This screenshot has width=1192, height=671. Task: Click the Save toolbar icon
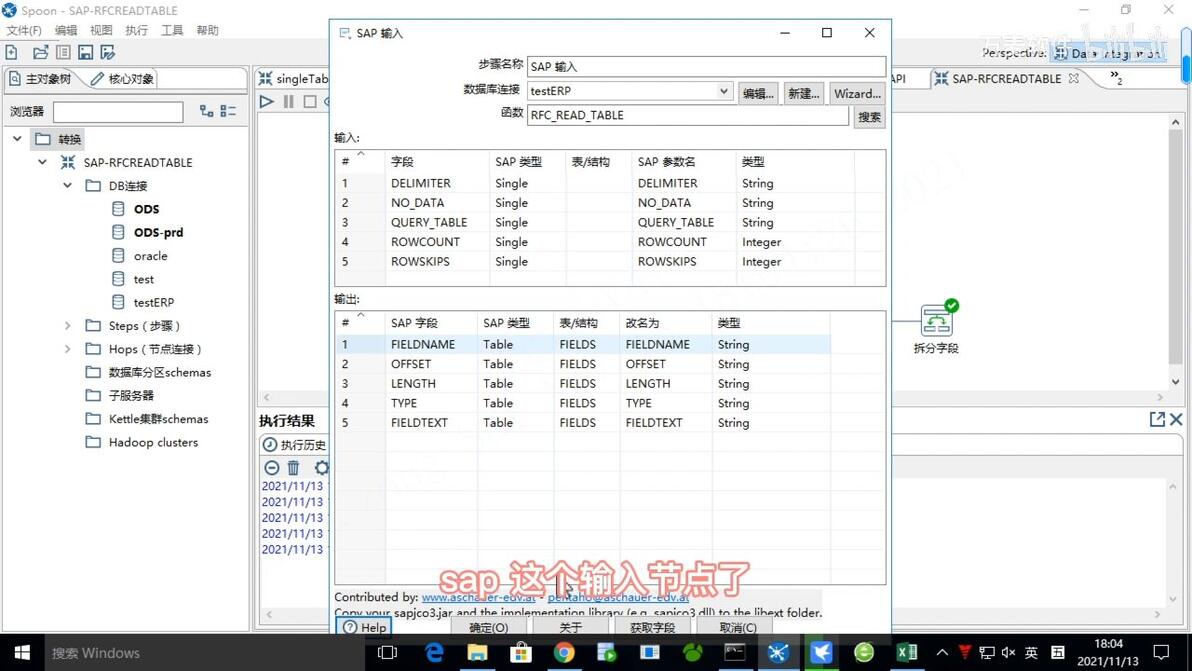85,52
